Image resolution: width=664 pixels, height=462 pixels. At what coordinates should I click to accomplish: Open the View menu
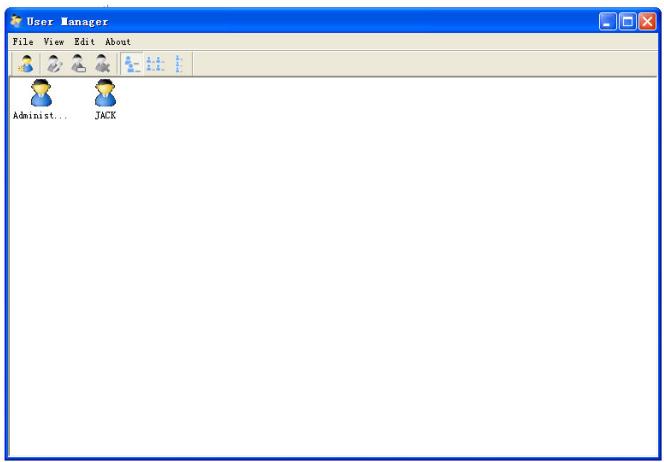(54, 41)
